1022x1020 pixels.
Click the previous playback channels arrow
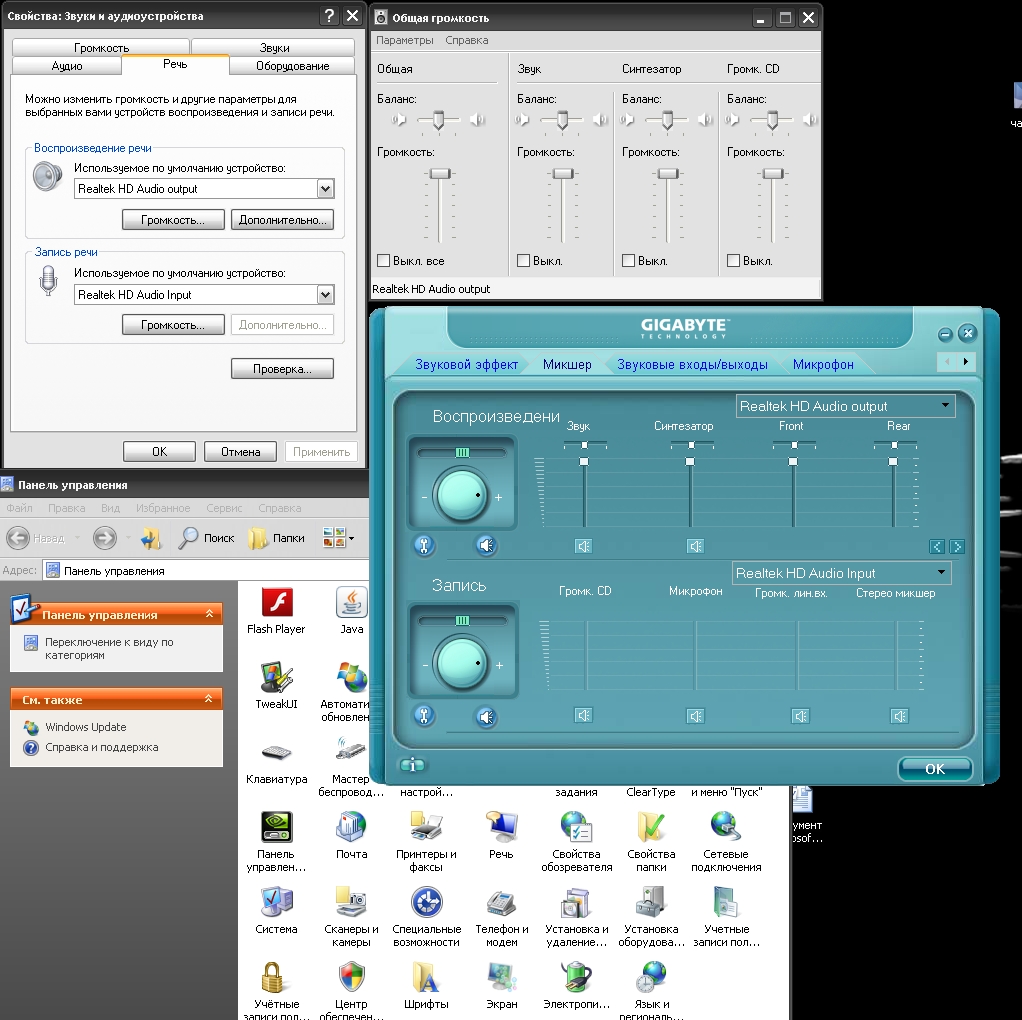pyautogui.click(x=937, y=546)
